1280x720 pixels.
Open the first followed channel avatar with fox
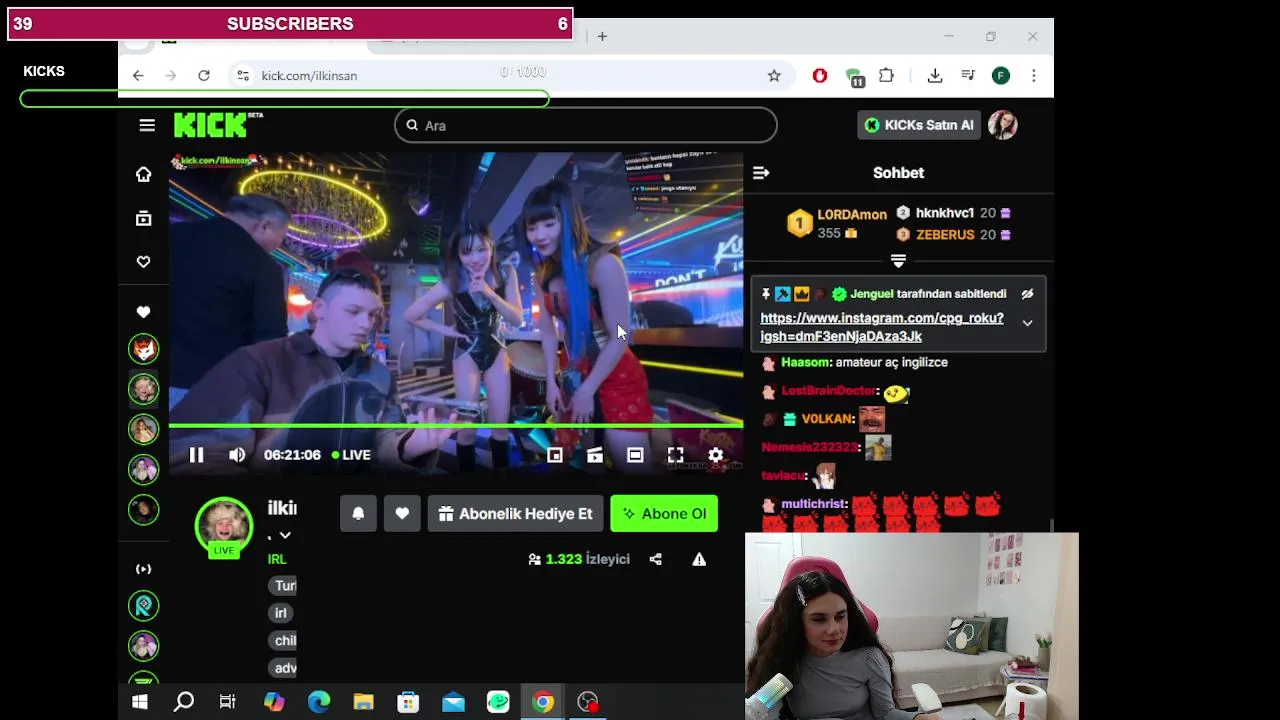[144, 348]
